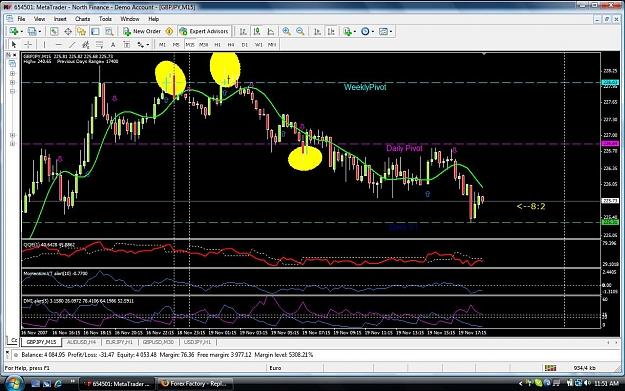Select the Fibonacci Retracement tool
The width and height of the screenshot is (625, 391).
coord(99,45)
